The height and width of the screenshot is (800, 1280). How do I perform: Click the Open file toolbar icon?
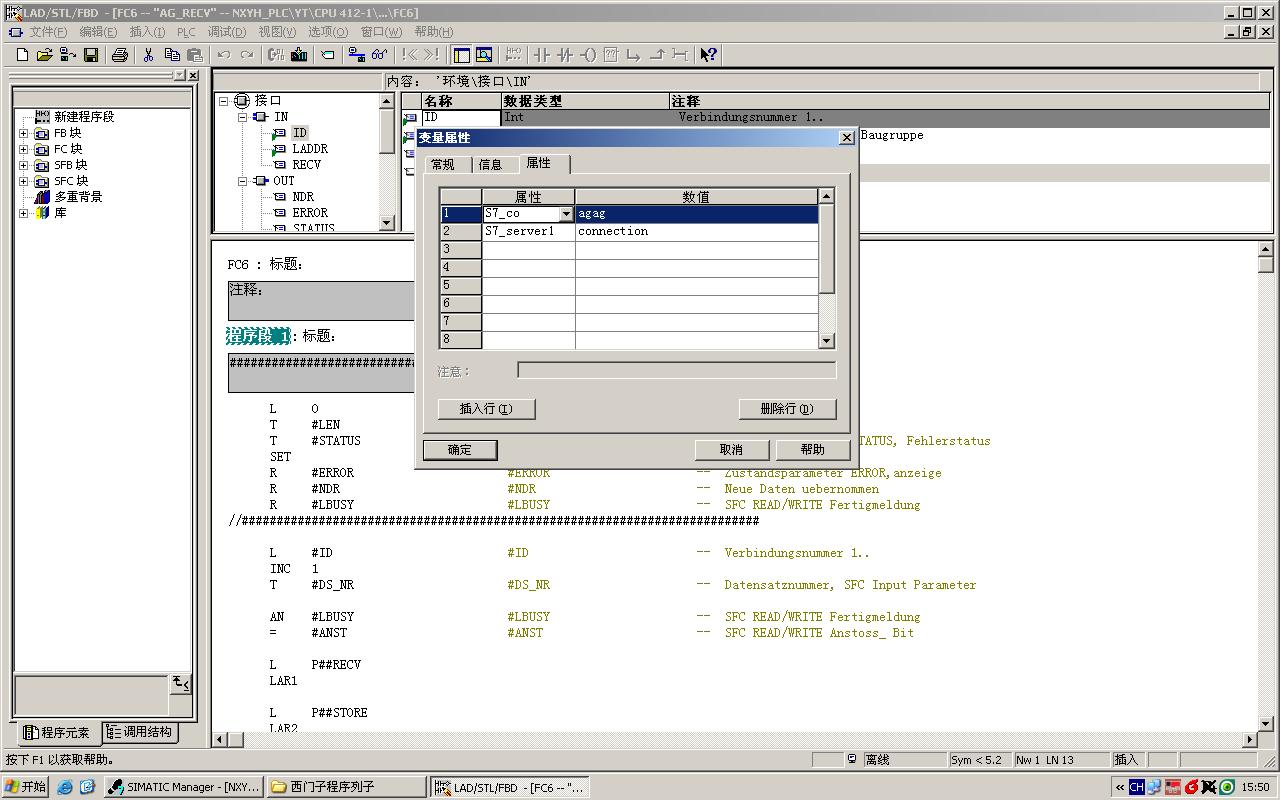[44, 55]
